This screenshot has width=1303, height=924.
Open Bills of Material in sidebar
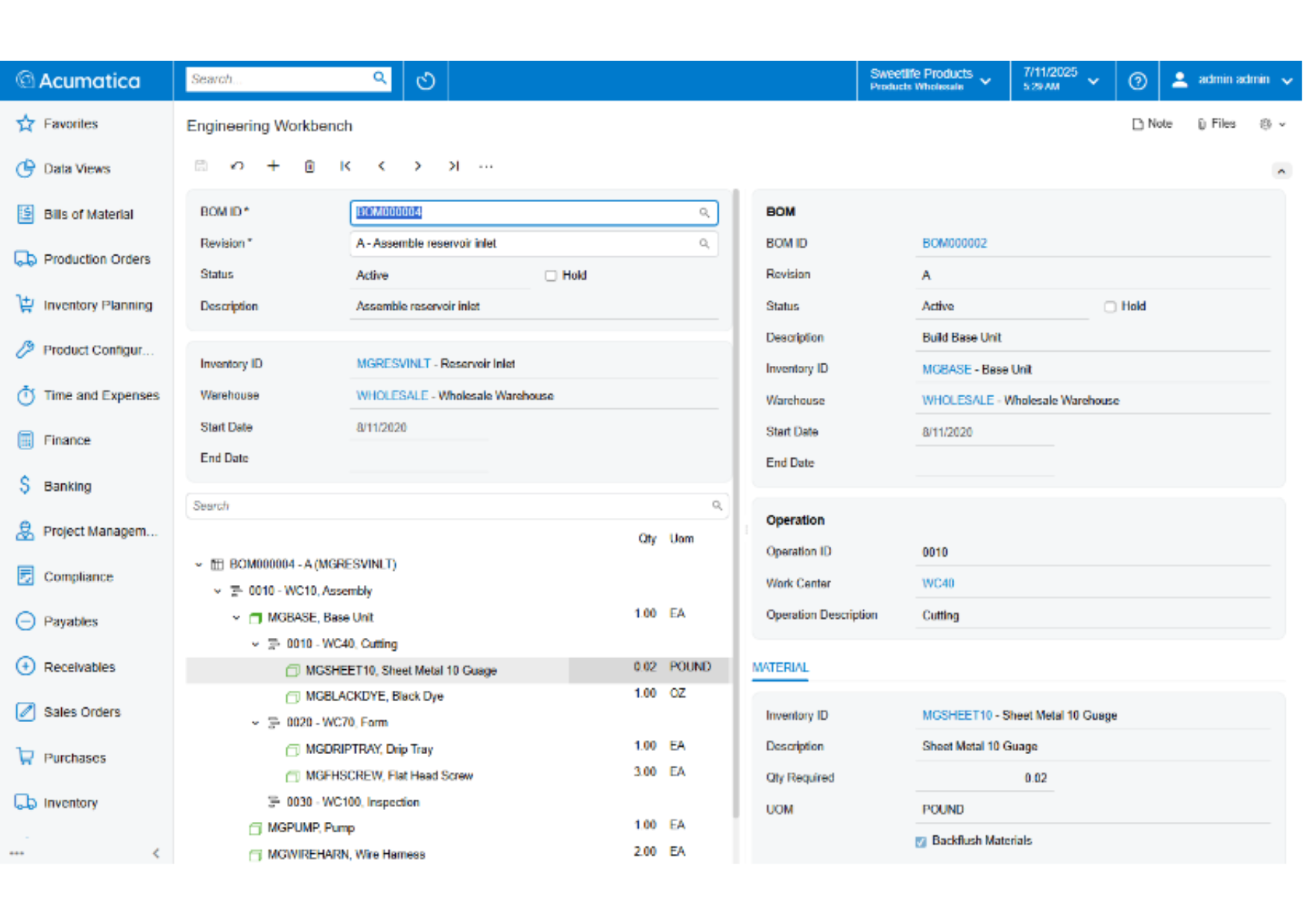coord(88,215)
